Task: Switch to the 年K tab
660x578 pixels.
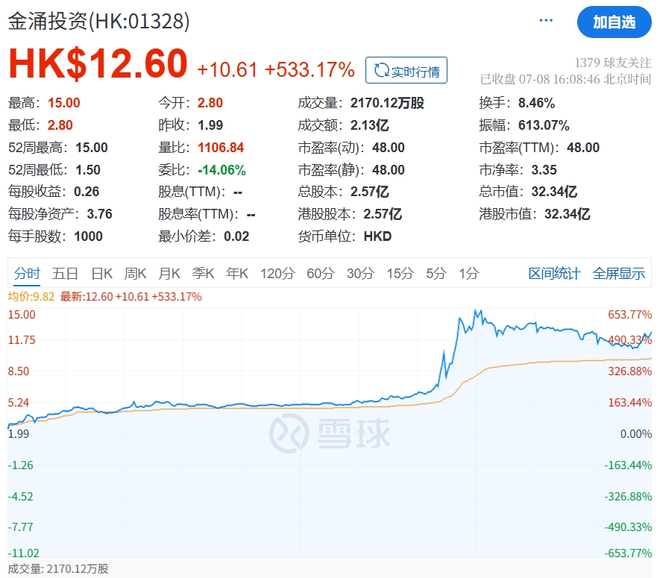Action: pos(237,274)
